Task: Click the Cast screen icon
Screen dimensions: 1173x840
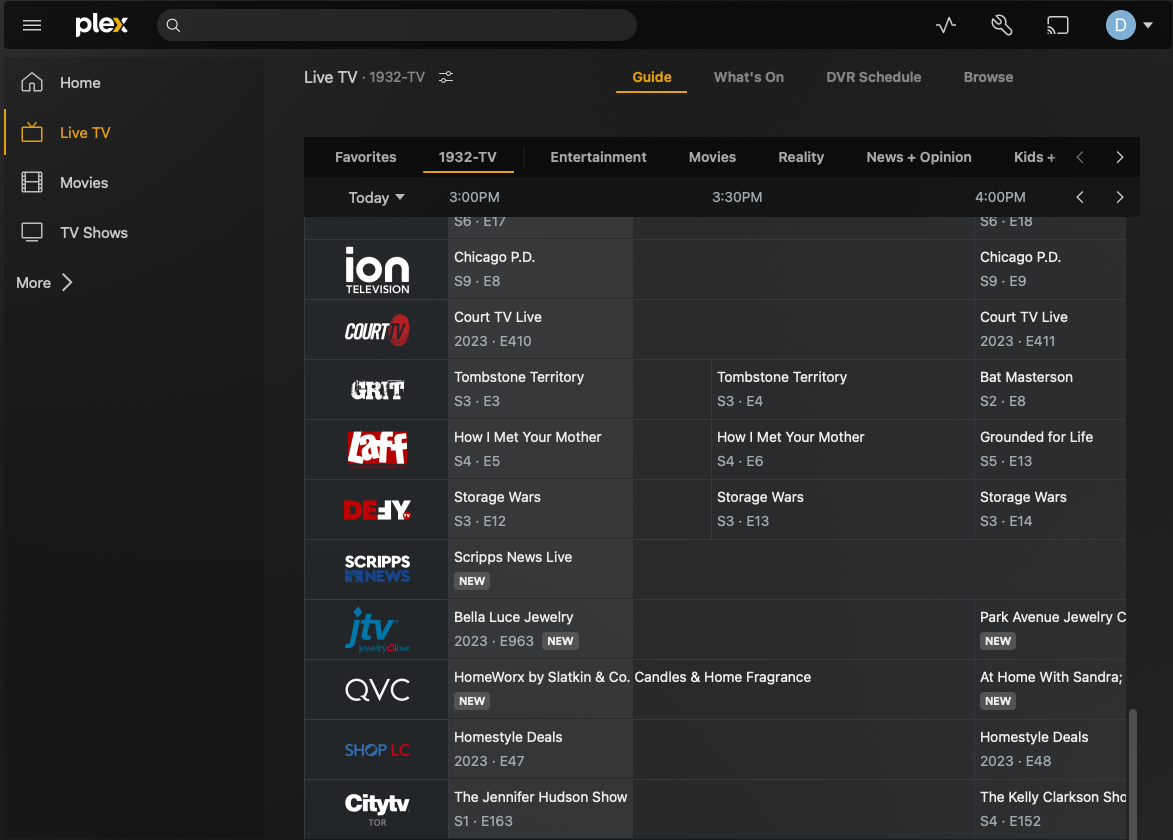Action: (x=1057, y=25)
